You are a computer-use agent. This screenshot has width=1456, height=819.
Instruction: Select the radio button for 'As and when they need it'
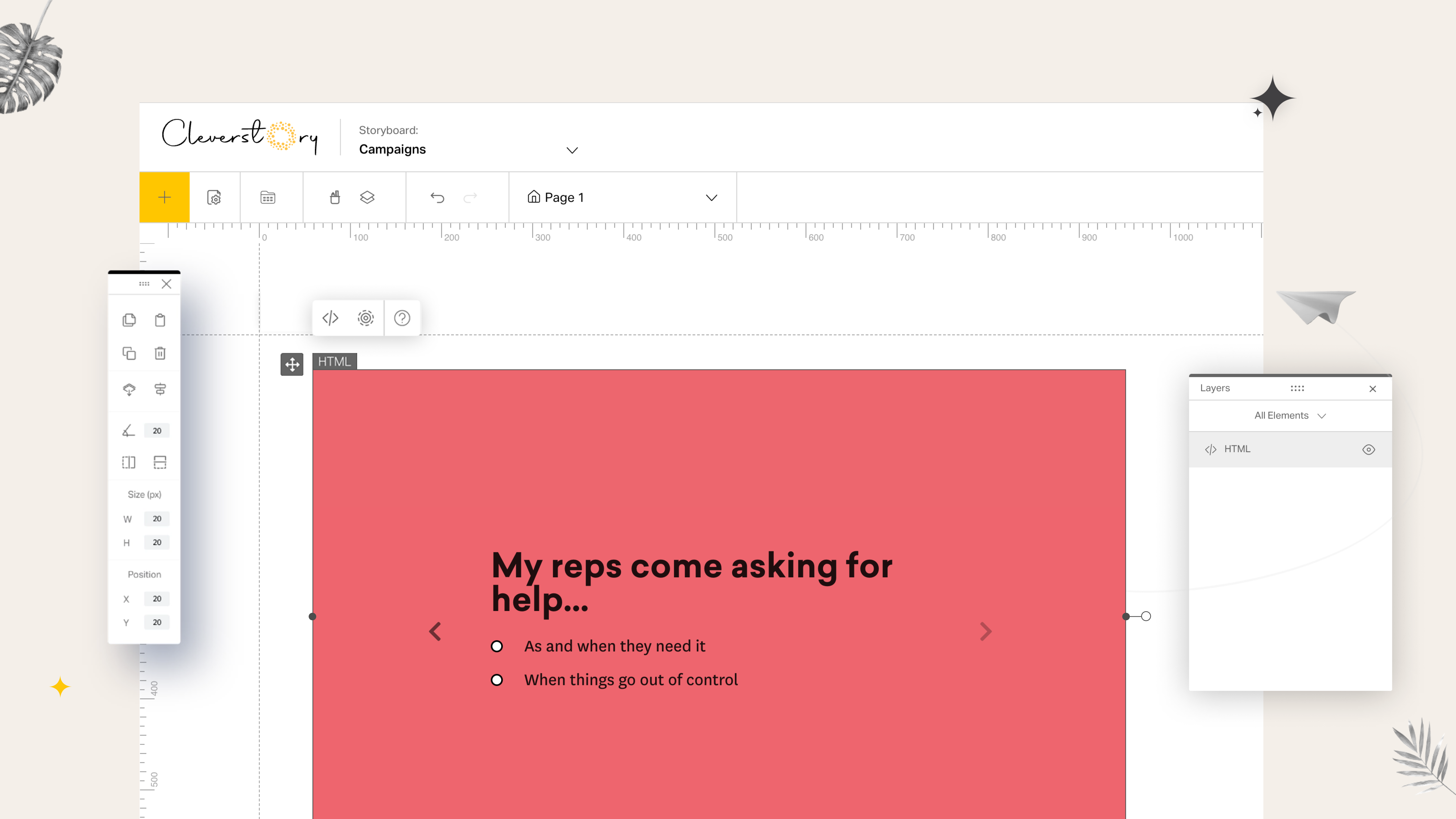[497, 646]
